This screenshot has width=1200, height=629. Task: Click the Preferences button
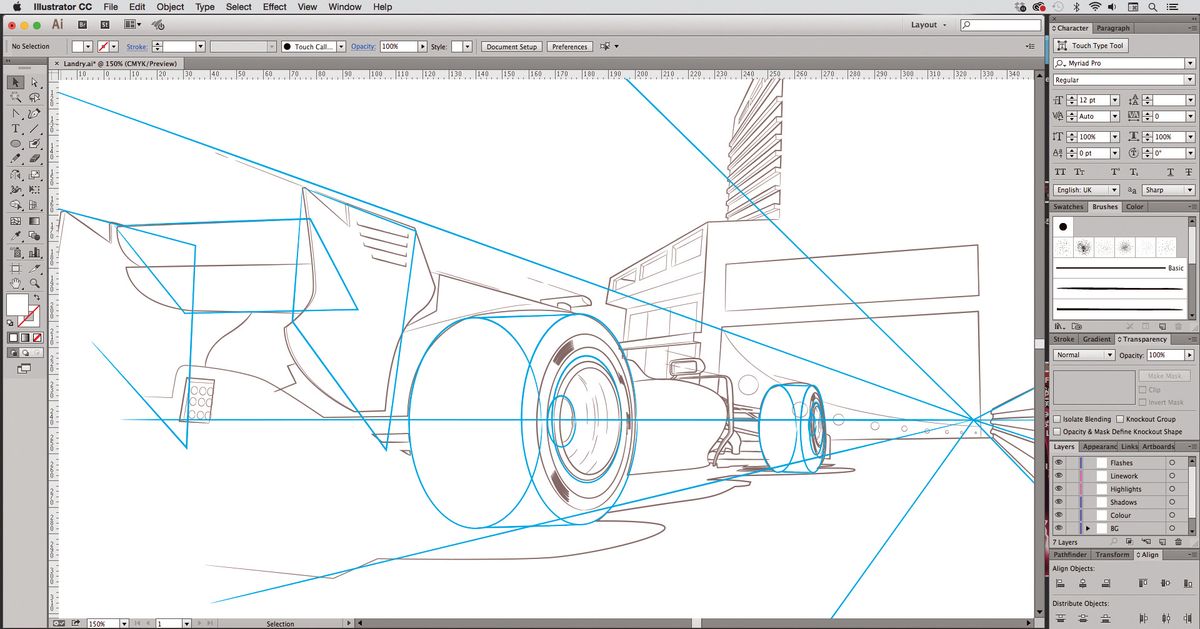[x=570, y=45]
